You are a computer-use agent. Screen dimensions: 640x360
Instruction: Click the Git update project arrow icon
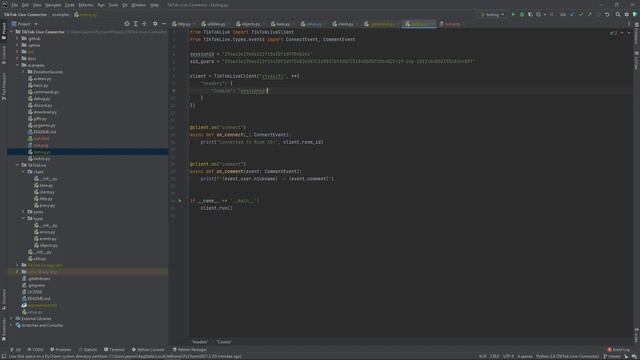tap(572, 14)
